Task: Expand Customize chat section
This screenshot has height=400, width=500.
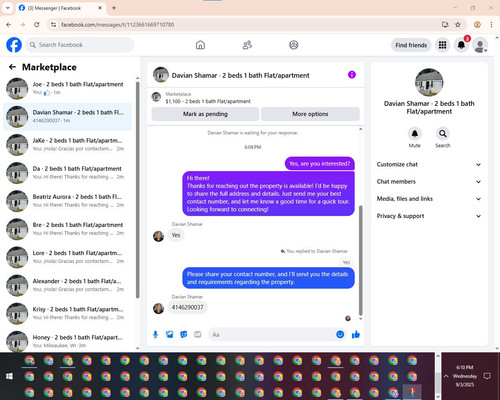Action: (429, 164)
